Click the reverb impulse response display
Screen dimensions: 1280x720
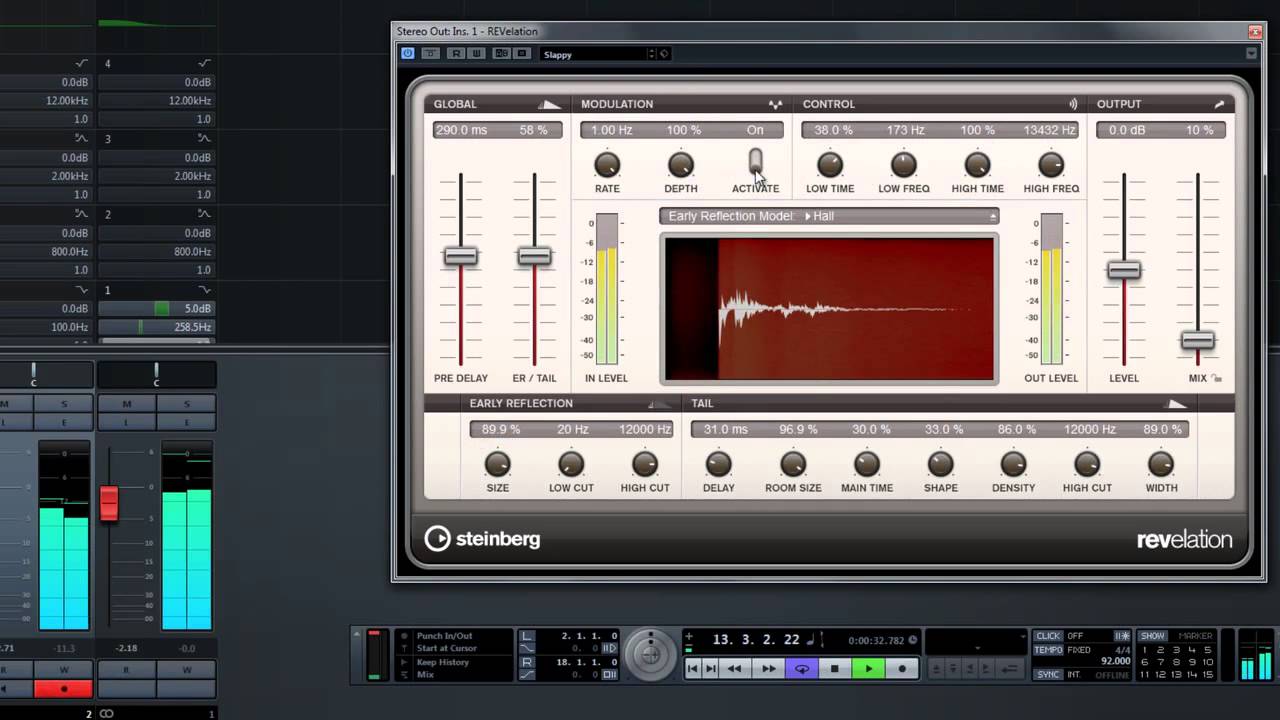(829, 309)
